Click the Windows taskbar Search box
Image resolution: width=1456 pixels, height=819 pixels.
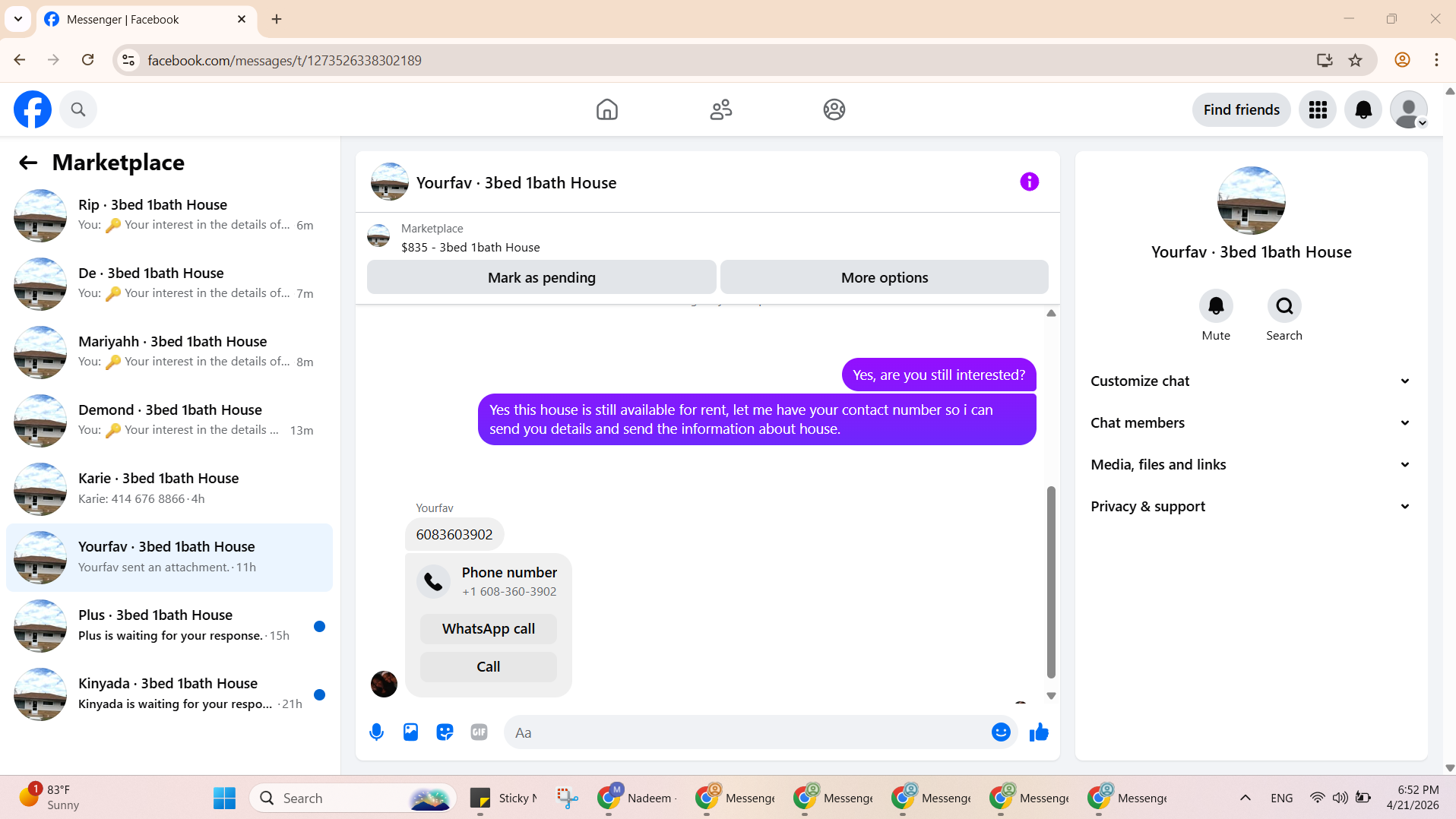(353, 798)
